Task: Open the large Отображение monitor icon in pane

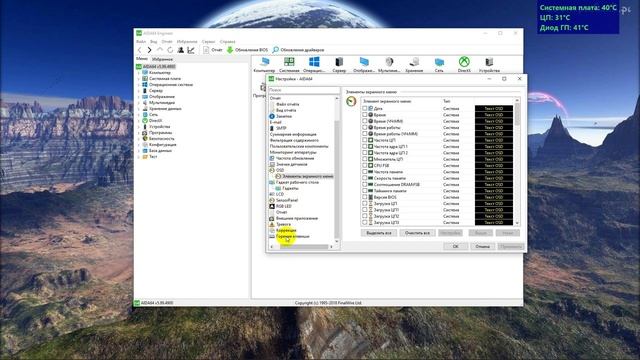Action: coord(364,64)
